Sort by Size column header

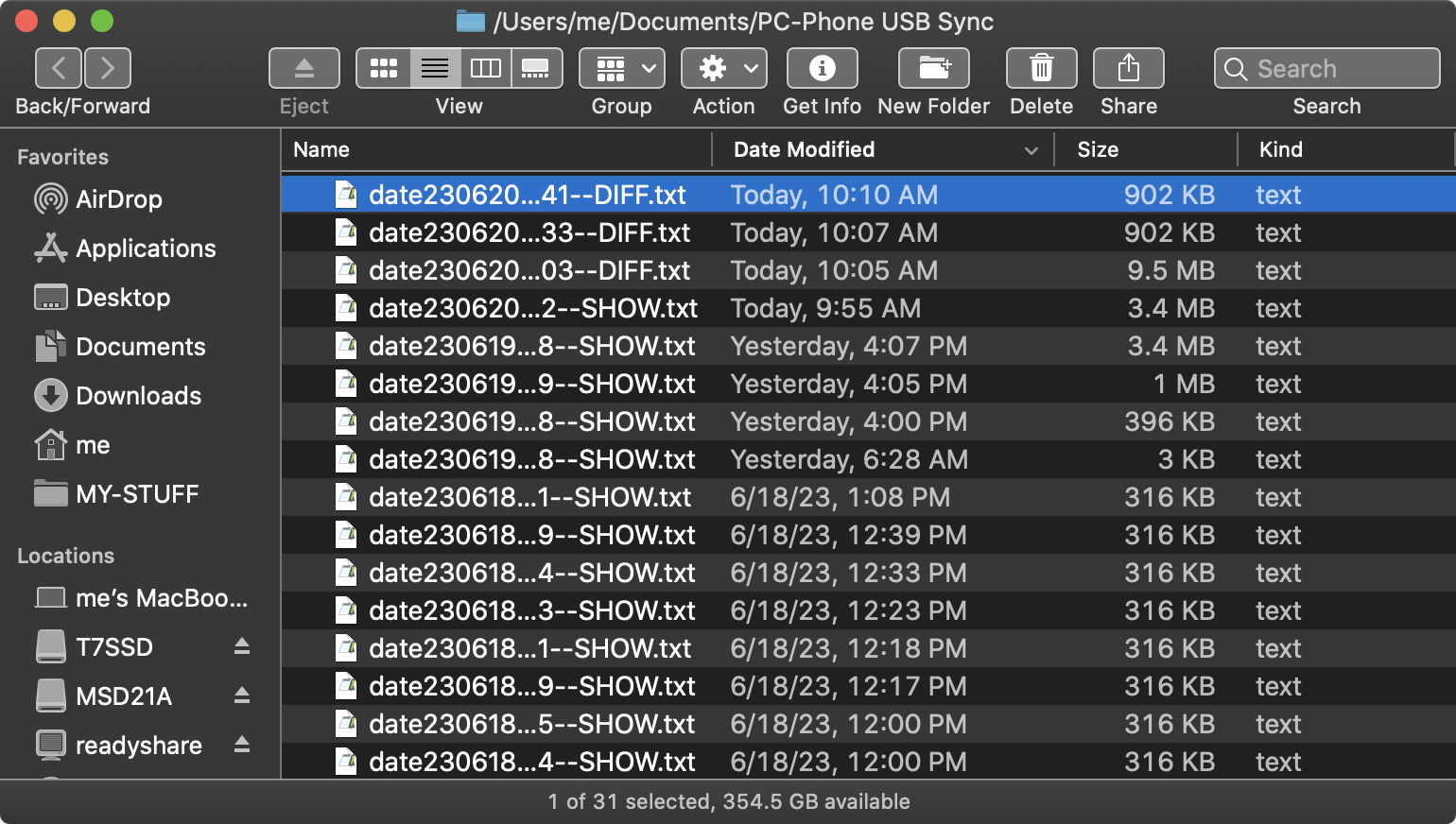tap(1146, 149)
